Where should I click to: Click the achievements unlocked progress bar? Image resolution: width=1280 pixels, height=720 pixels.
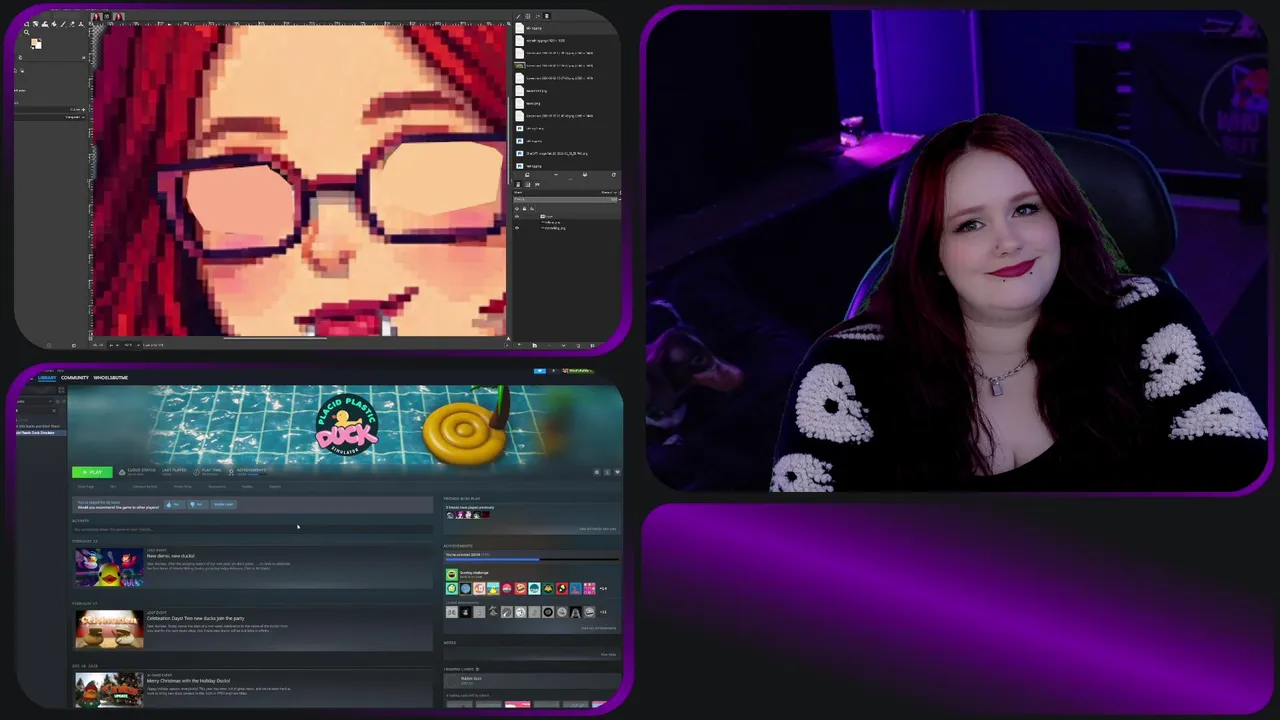pyautogui.click(x=532, y=560)
